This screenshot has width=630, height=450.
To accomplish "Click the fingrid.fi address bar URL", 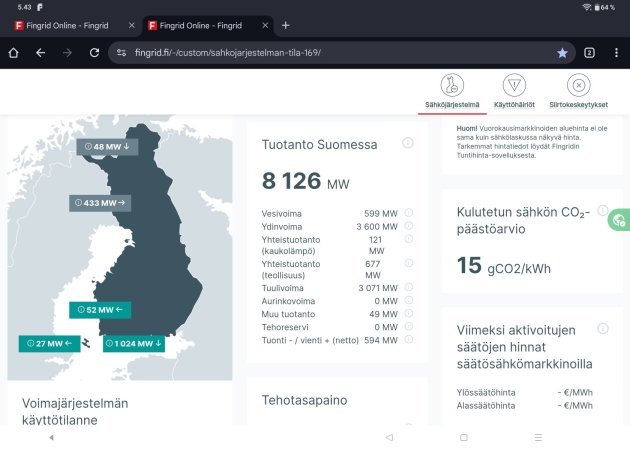I will 227,53.
